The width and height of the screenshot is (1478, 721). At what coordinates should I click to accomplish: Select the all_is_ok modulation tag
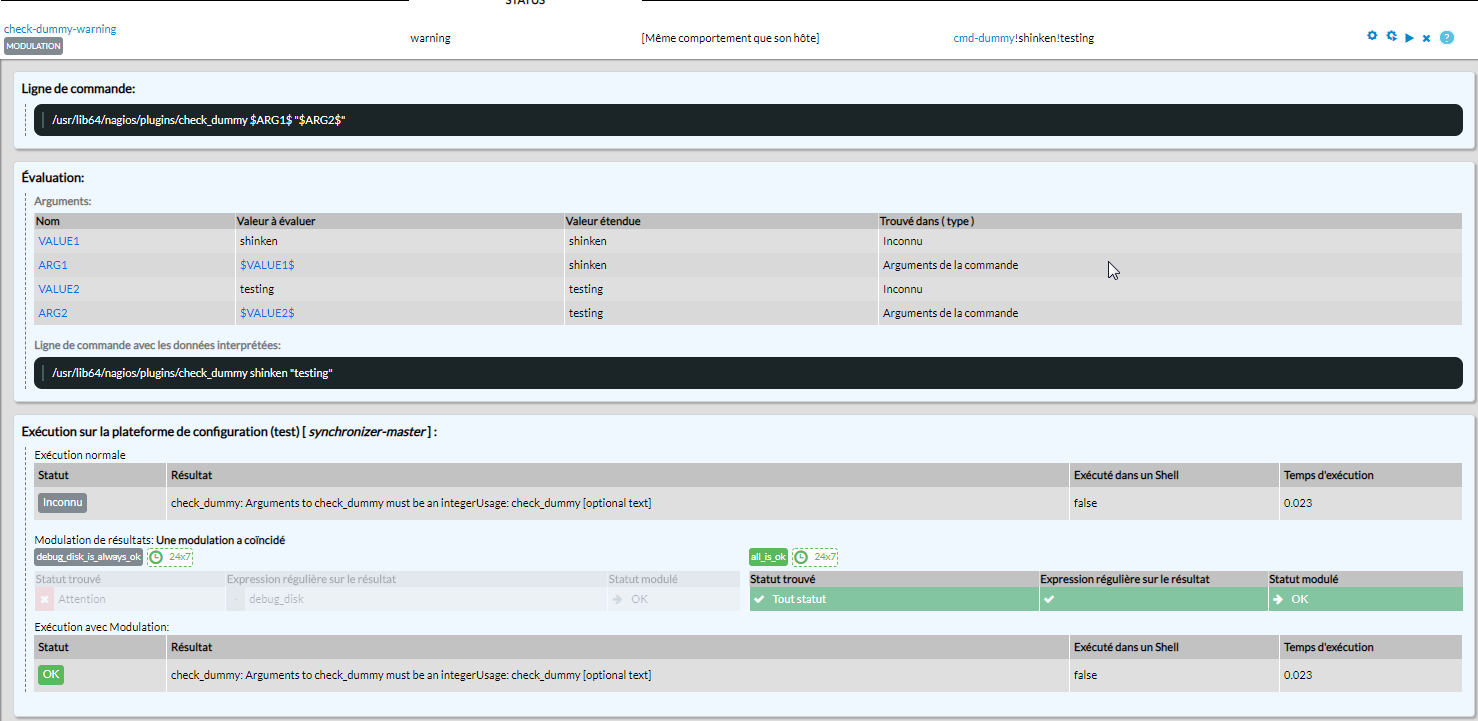click(768, 557)
